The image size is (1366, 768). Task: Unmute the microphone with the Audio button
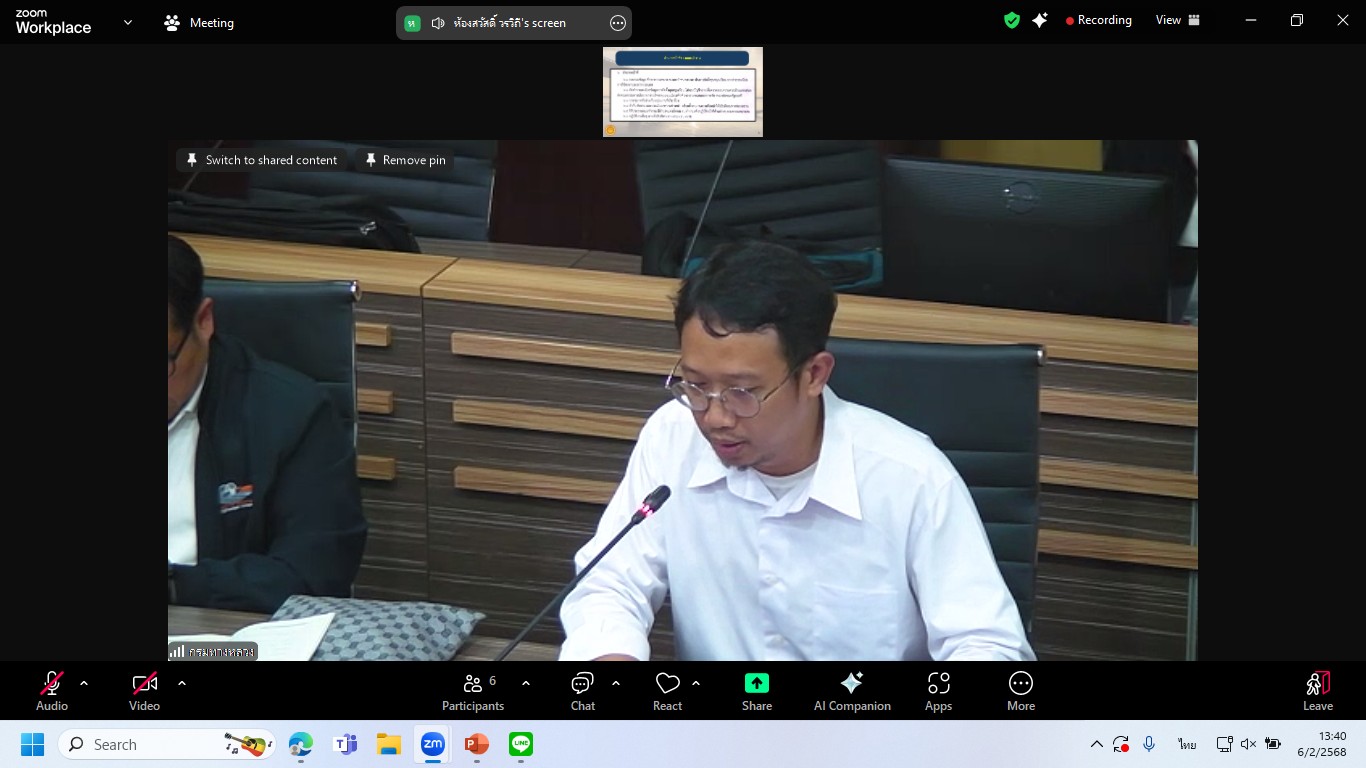pyautogui.click(x=52, y=691)
